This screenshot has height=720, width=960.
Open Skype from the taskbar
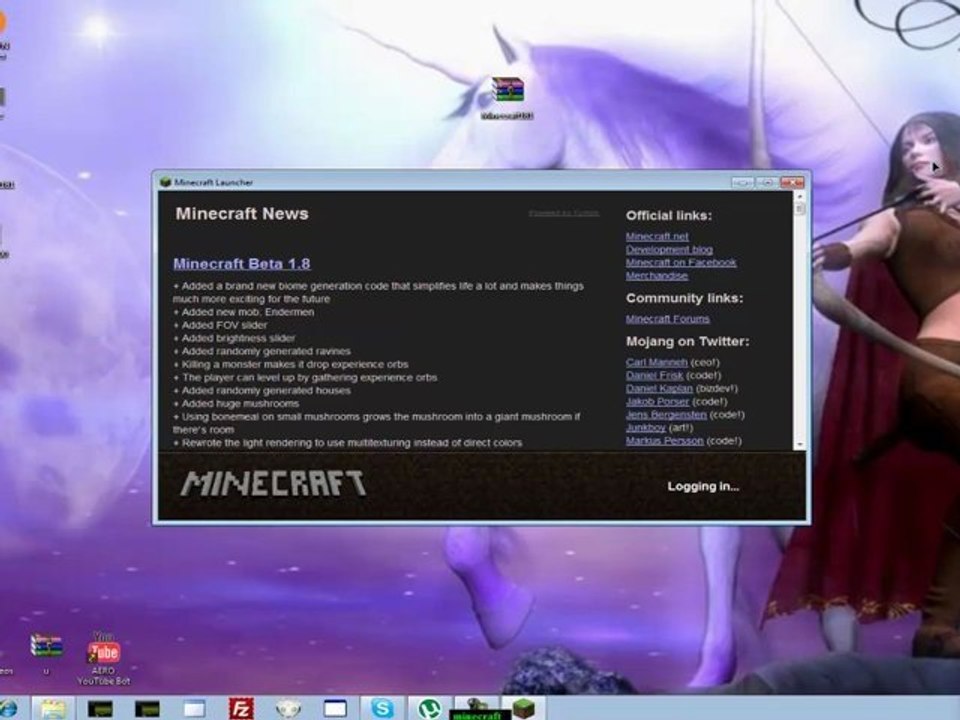pos(382,708)
